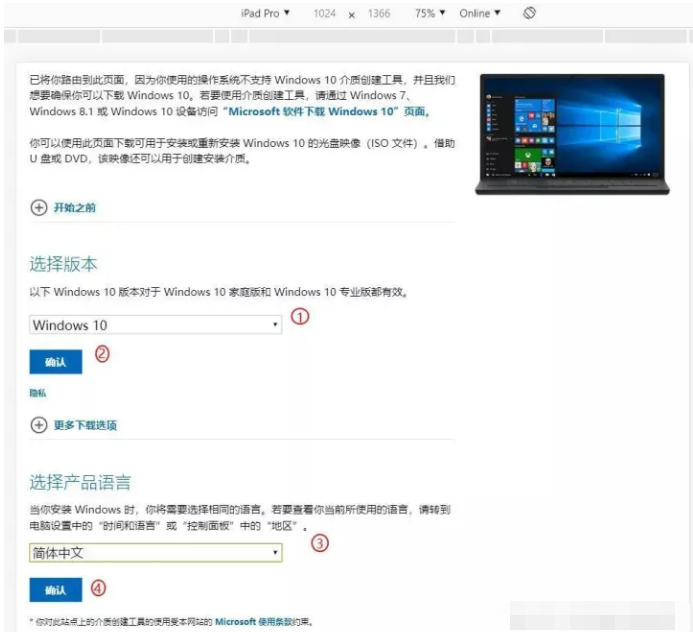Click the red circled number 4 marker

pos(98,587)
